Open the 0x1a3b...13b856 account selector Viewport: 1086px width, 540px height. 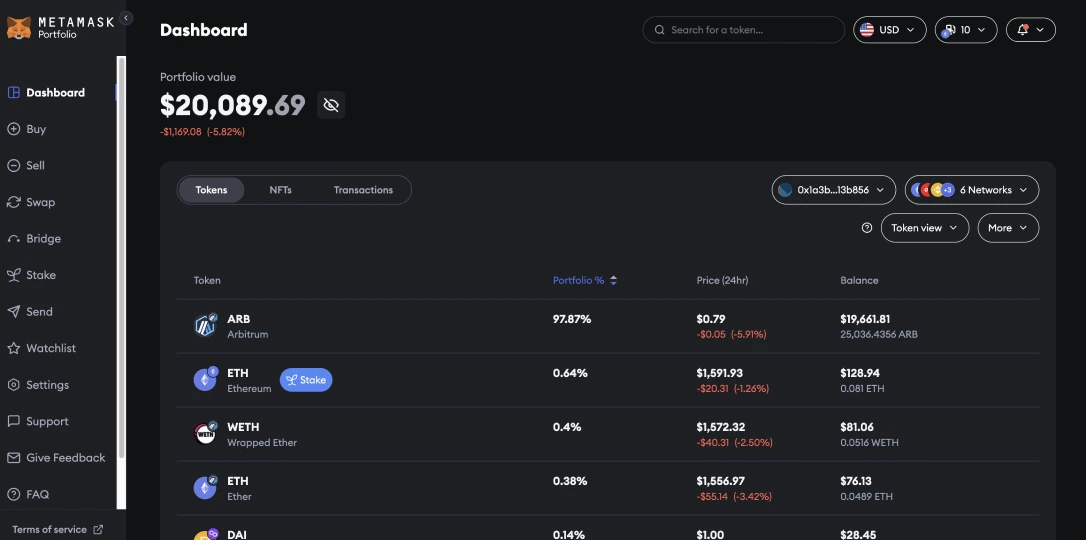pos(833,190)
